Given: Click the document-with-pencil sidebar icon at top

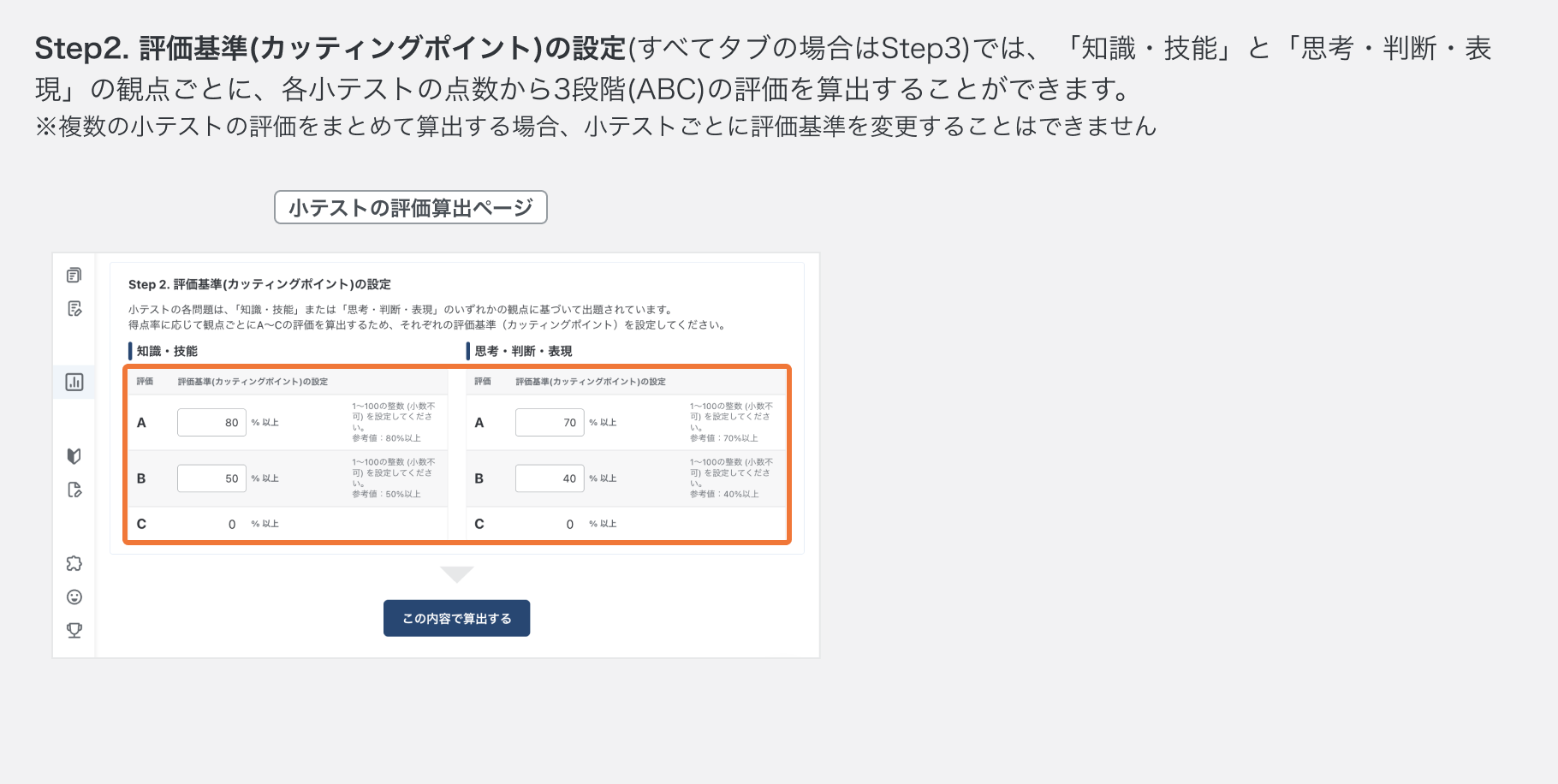Looking at the screenshot, I should [x=74, y=308].
